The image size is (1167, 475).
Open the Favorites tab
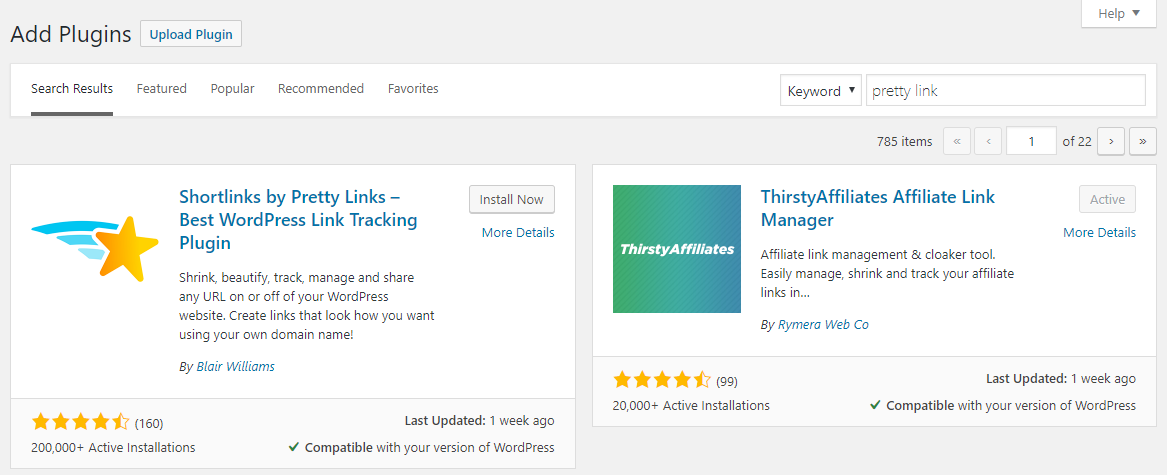point(413,89)
